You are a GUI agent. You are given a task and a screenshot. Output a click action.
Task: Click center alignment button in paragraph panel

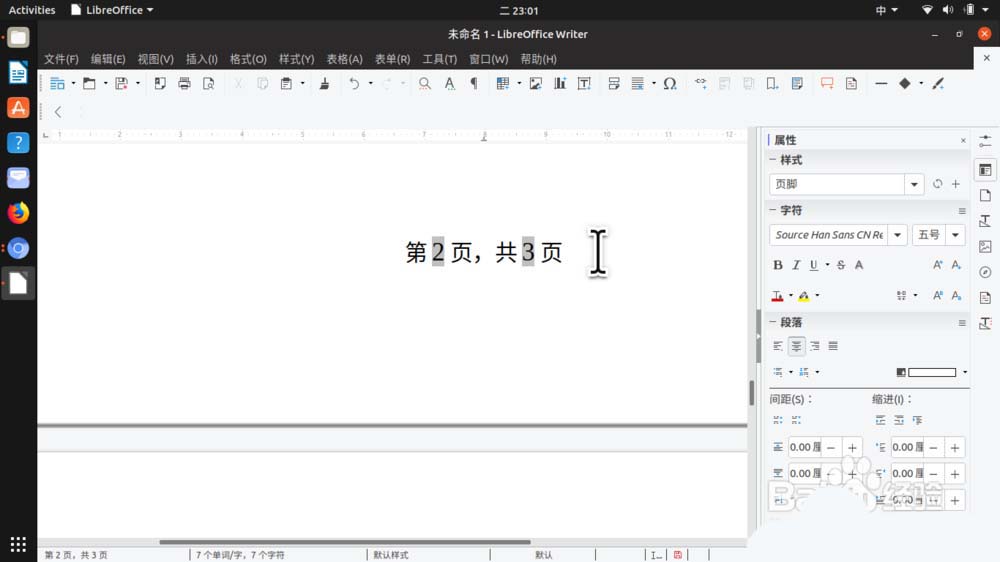[x=796, y=346]
